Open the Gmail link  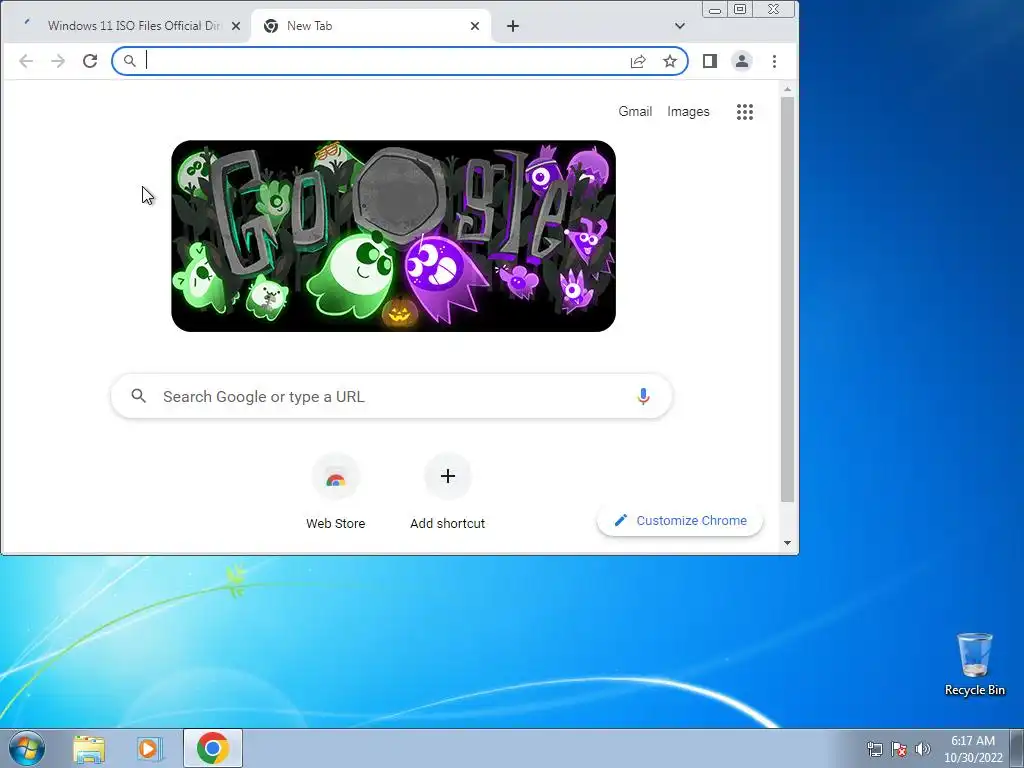pos(635,112)
